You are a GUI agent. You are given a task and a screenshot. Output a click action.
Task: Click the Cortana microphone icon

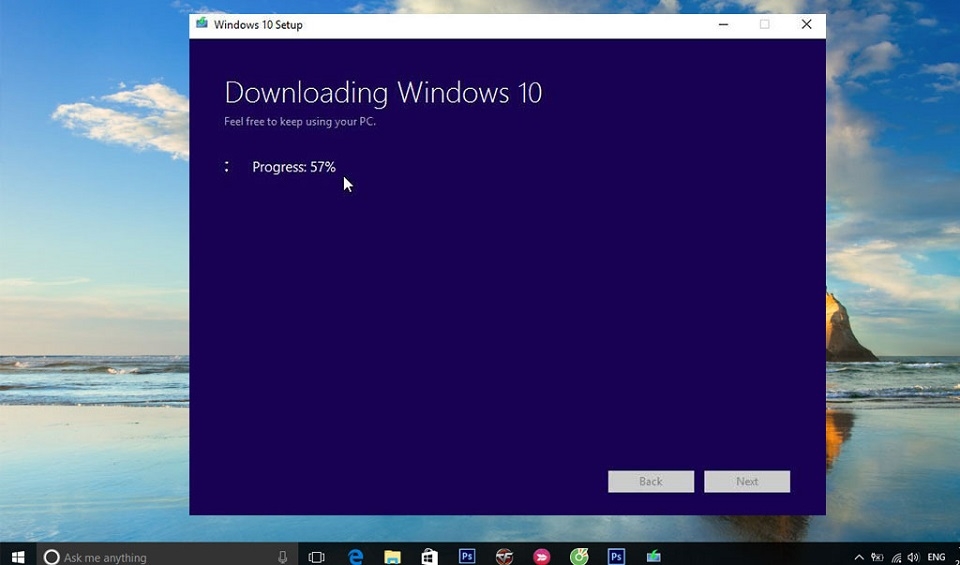282,557
